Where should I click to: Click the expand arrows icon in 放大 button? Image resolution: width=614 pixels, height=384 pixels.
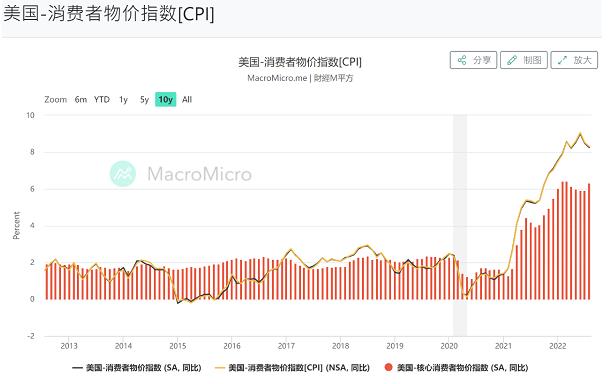(x=562, y=60)
